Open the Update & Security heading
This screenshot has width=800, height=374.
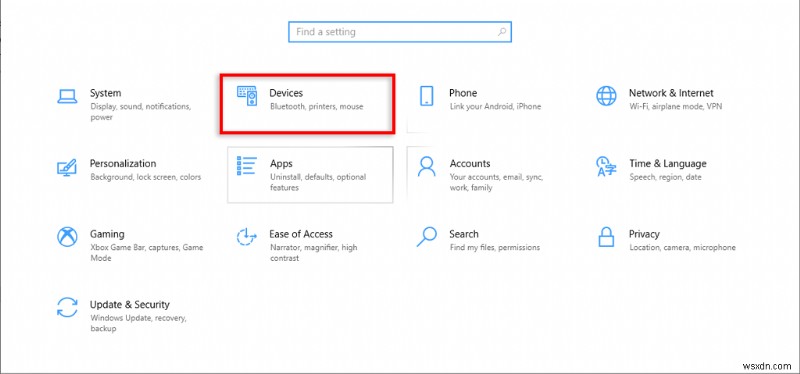point(130,305)
